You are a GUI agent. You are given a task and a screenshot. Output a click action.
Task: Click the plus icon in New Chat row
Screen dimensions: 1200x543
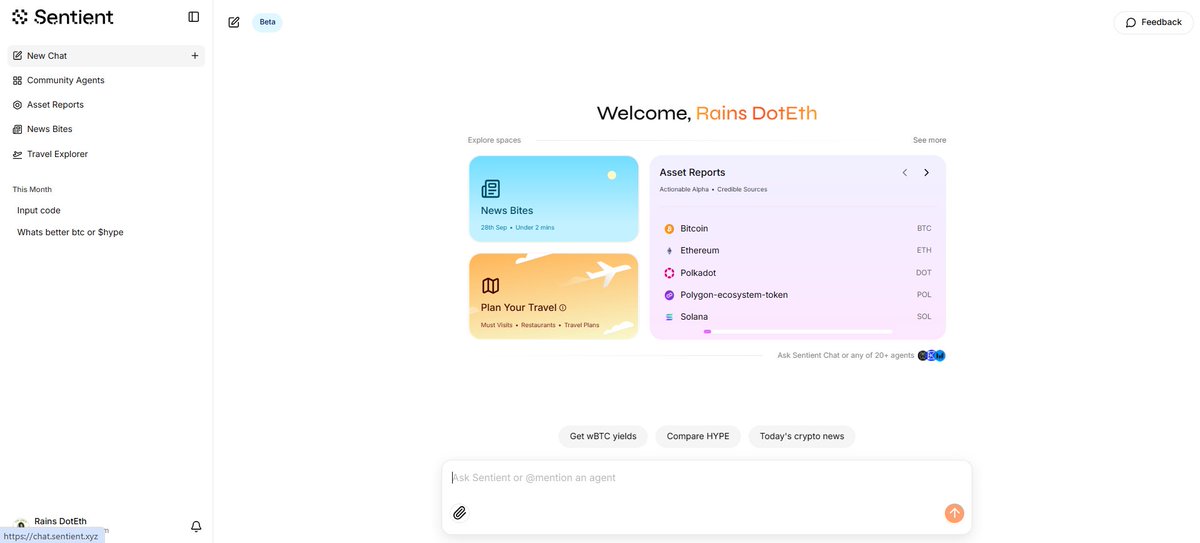[x=195, y=56]
